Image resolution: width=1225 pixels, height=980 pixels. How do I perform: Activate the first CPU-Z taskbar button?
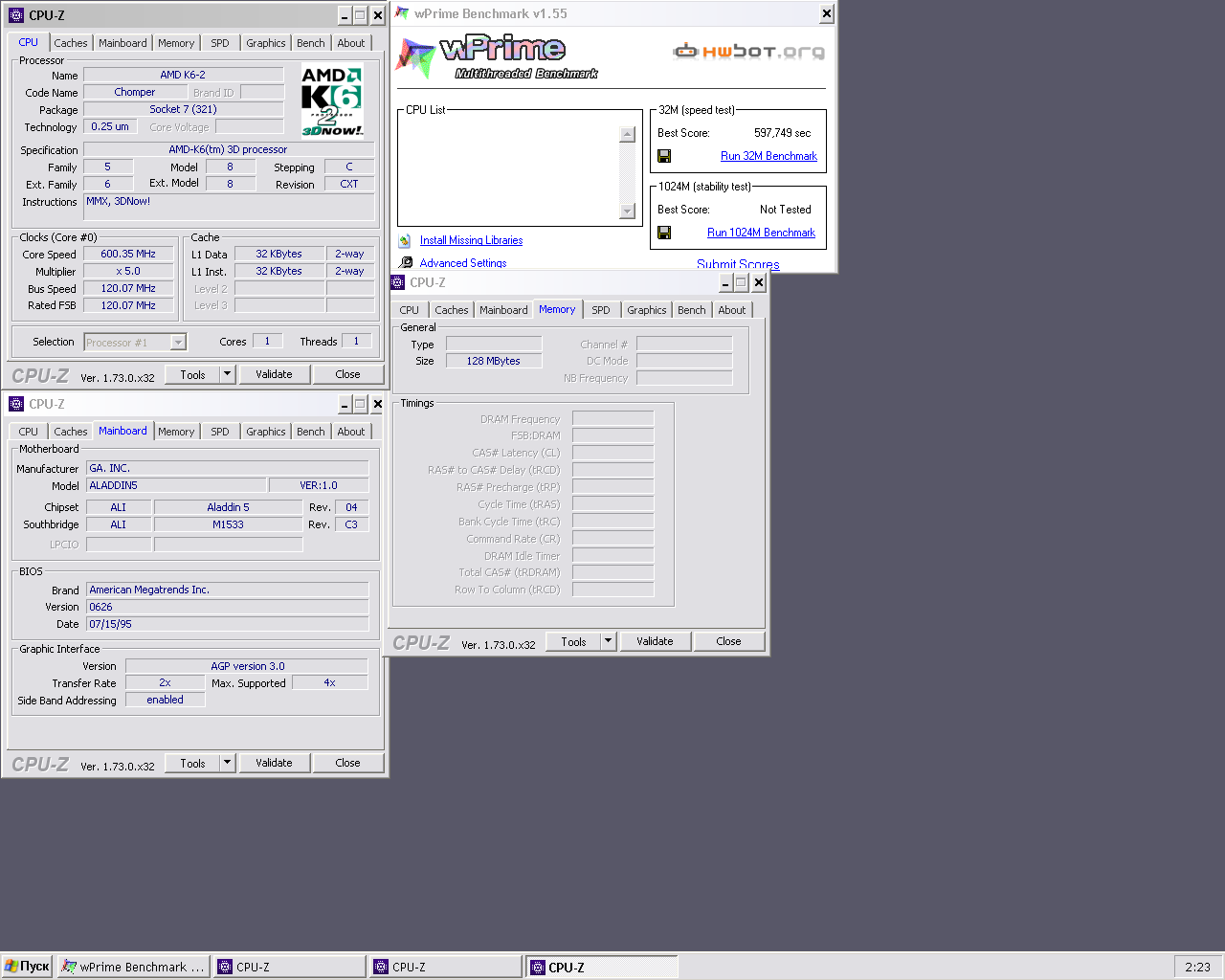pyautogui.click(x=290, y=967)
